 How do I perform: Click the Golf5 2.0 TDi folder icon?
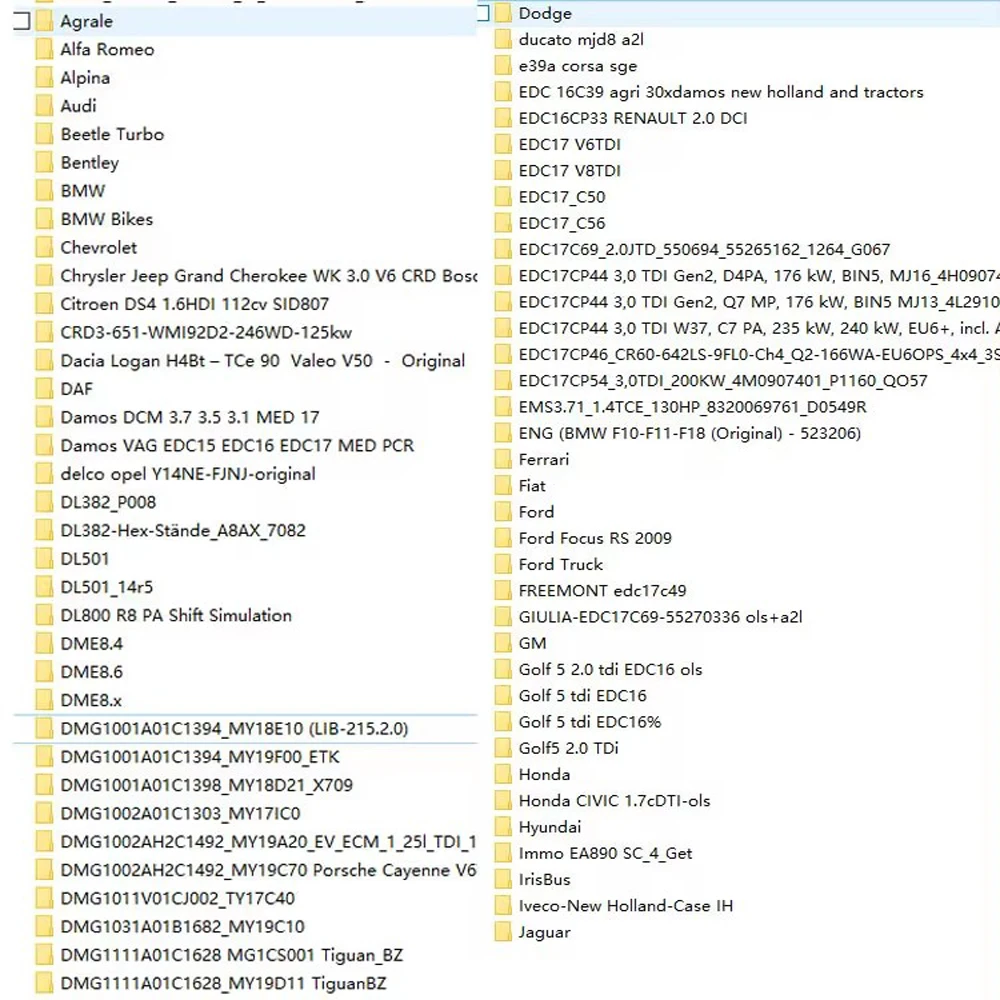pos(503,748)
